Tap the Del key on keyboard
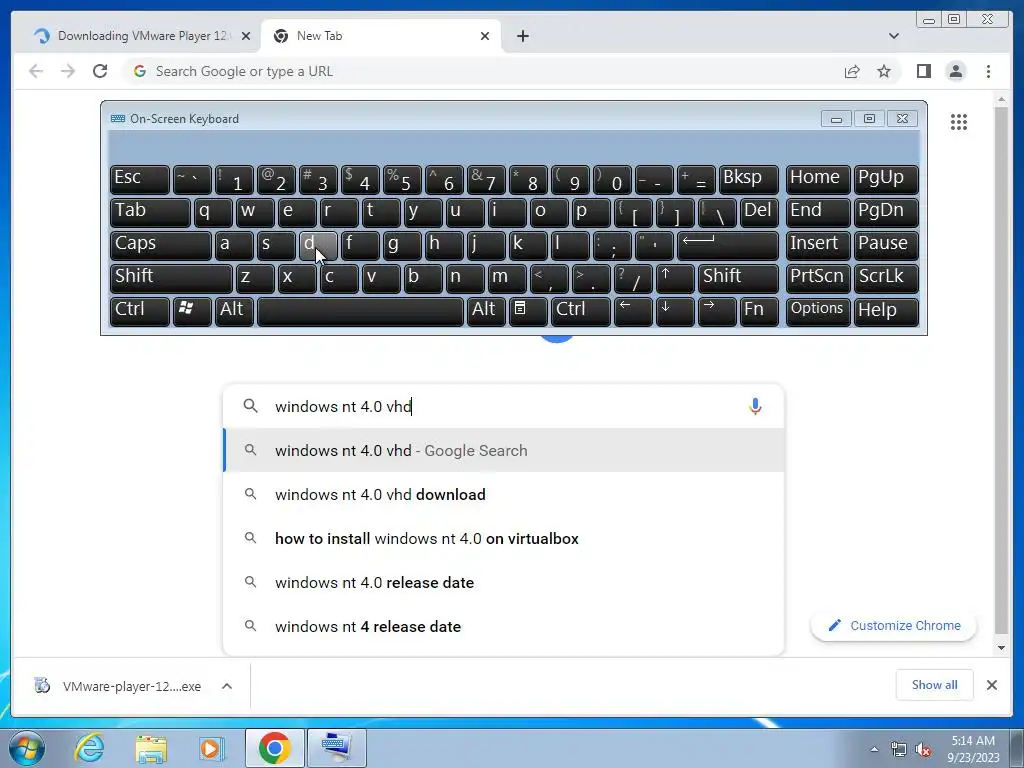The image size is (1024, 768). point(759,212)
